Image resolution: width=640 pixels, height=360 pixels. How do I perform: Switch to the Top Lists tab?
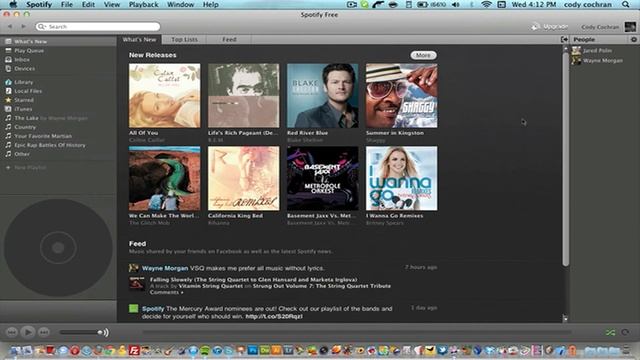(x=184, y=40)
